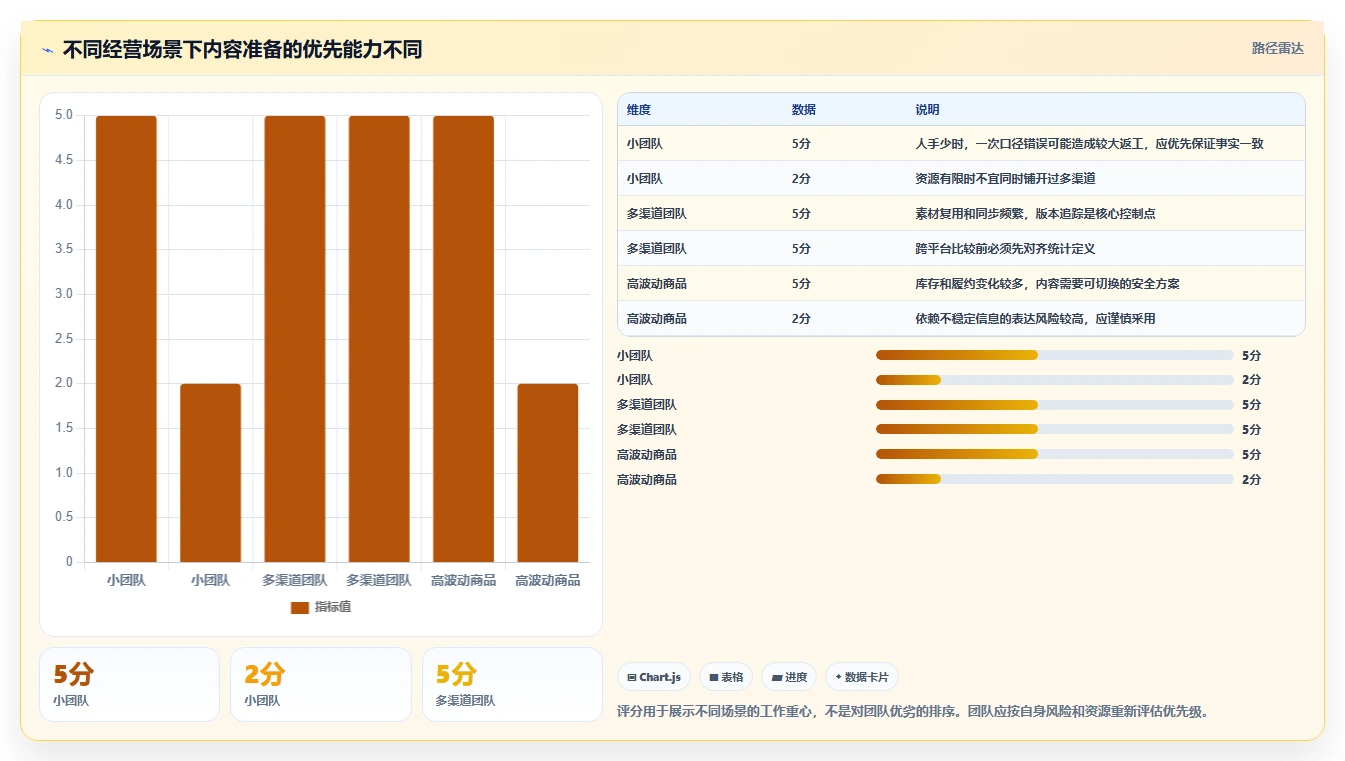This screenshot has width=1345, height=761.
Task: Click the title 不同经营场景下内容准备的优先能力不同
Action: [x=242, y=49]
